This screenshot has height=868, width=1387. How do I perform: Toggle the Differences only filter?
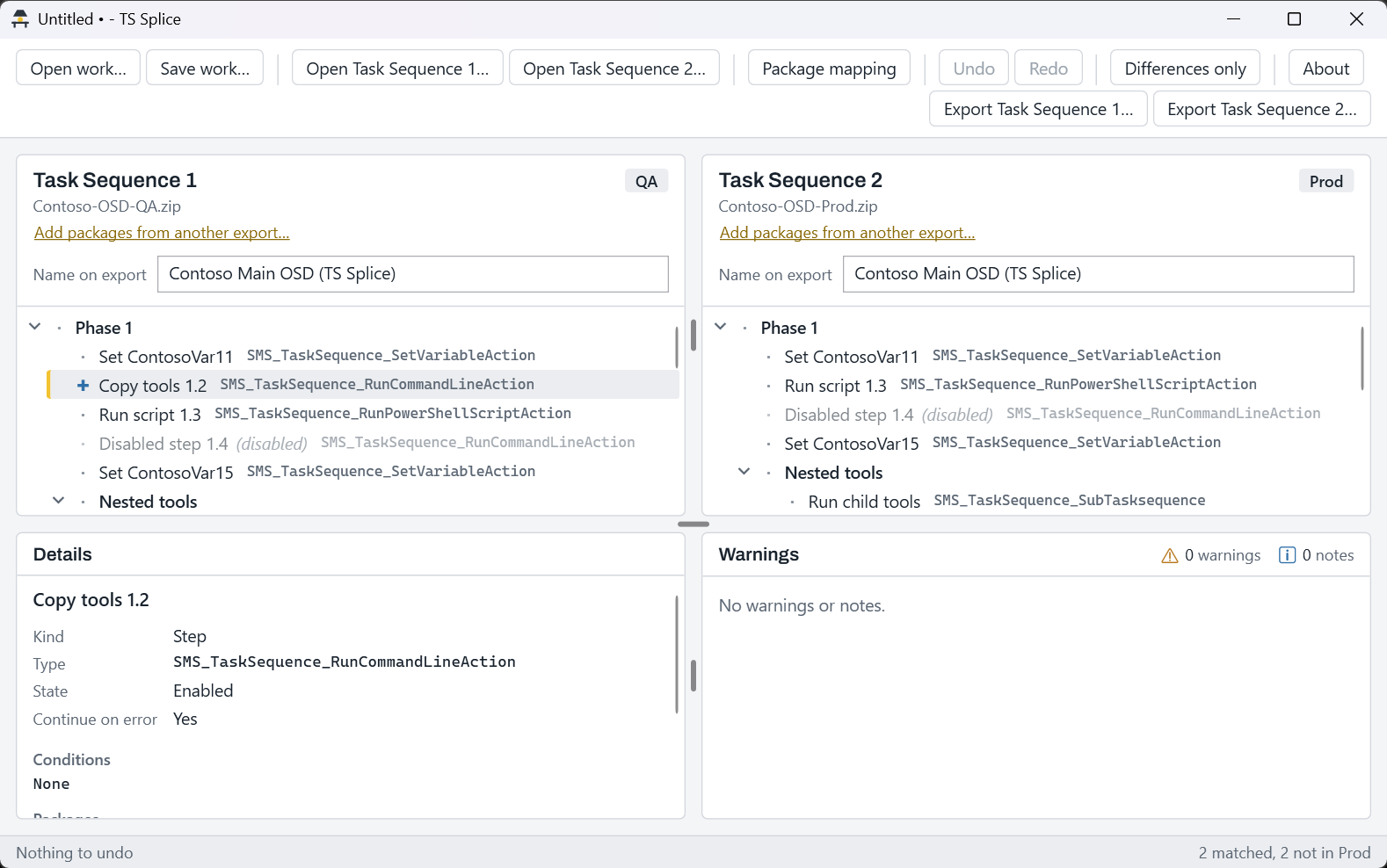point(1185,69)
